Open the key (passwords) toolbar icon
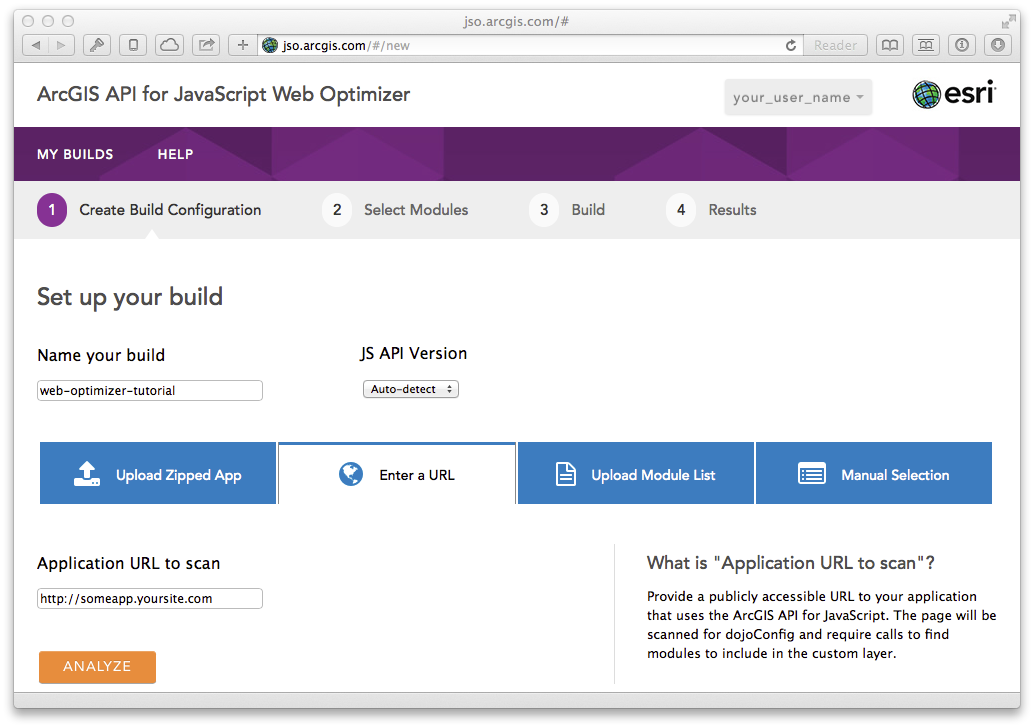This screenshot has width=1034, height=728. (97, 46)
